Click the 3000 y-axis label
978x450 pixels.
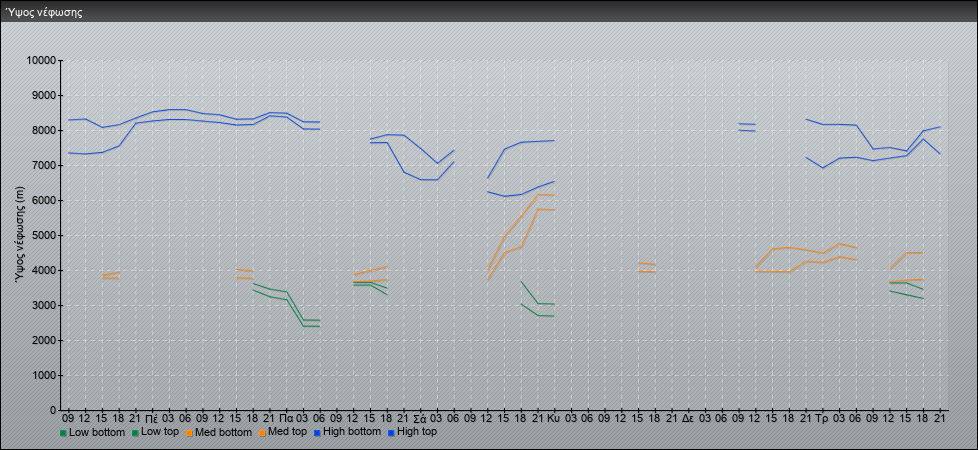pos(44,305)
